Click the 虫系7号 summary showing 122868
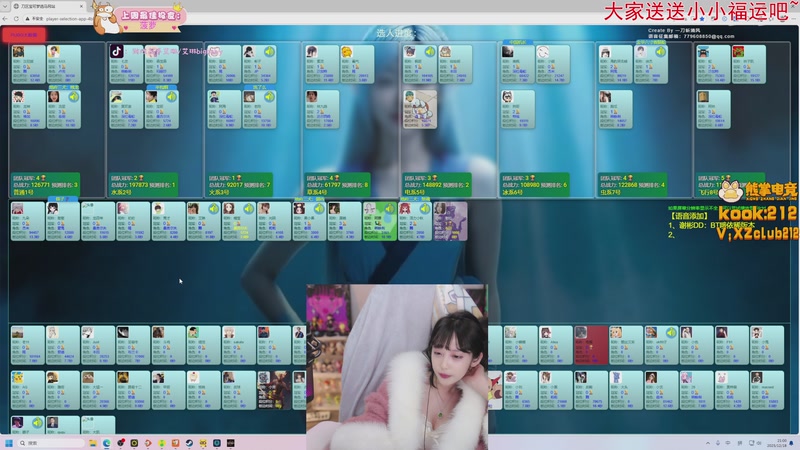This screenshot has width=800, height=450. pyautogui.click(x=633, y=185)
